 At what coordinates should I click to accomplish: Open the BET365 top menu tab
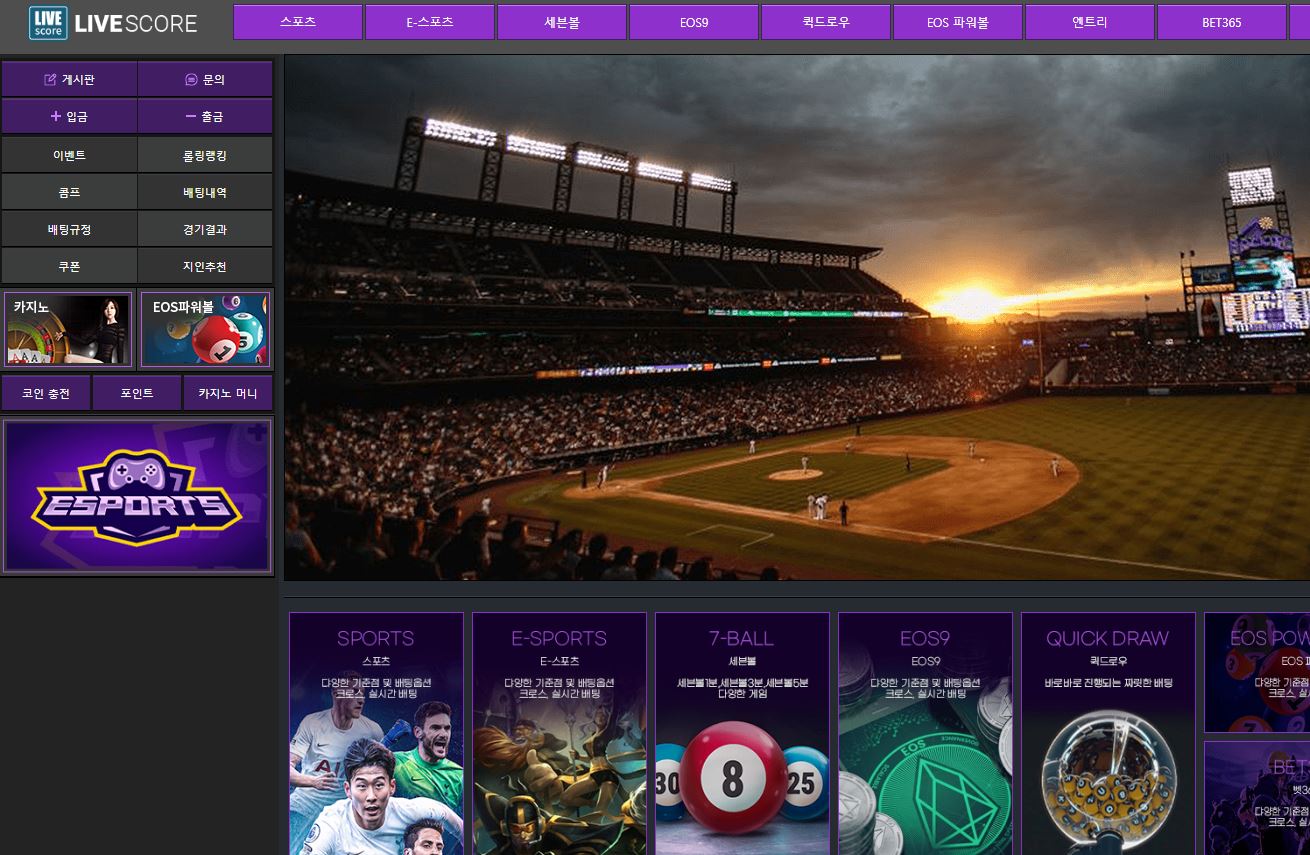click(1221, 22)
